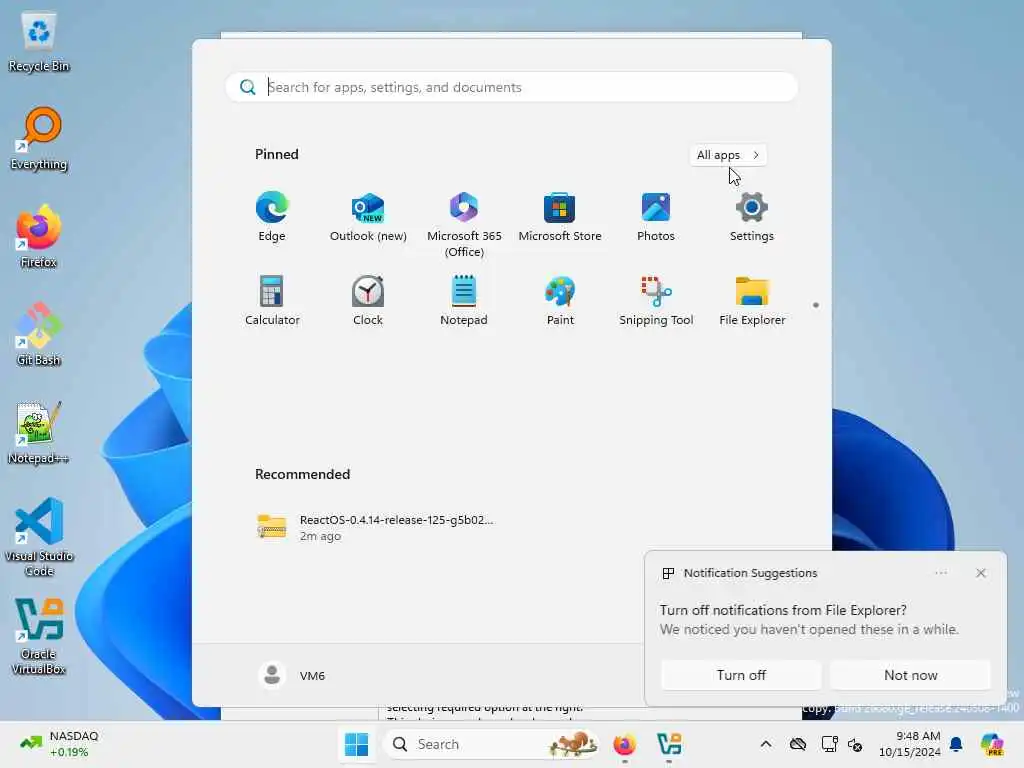Image resolution: width=1024 pixels, height=768 pixels.
Task: Open the Clock app
Action: click(368, 300)
